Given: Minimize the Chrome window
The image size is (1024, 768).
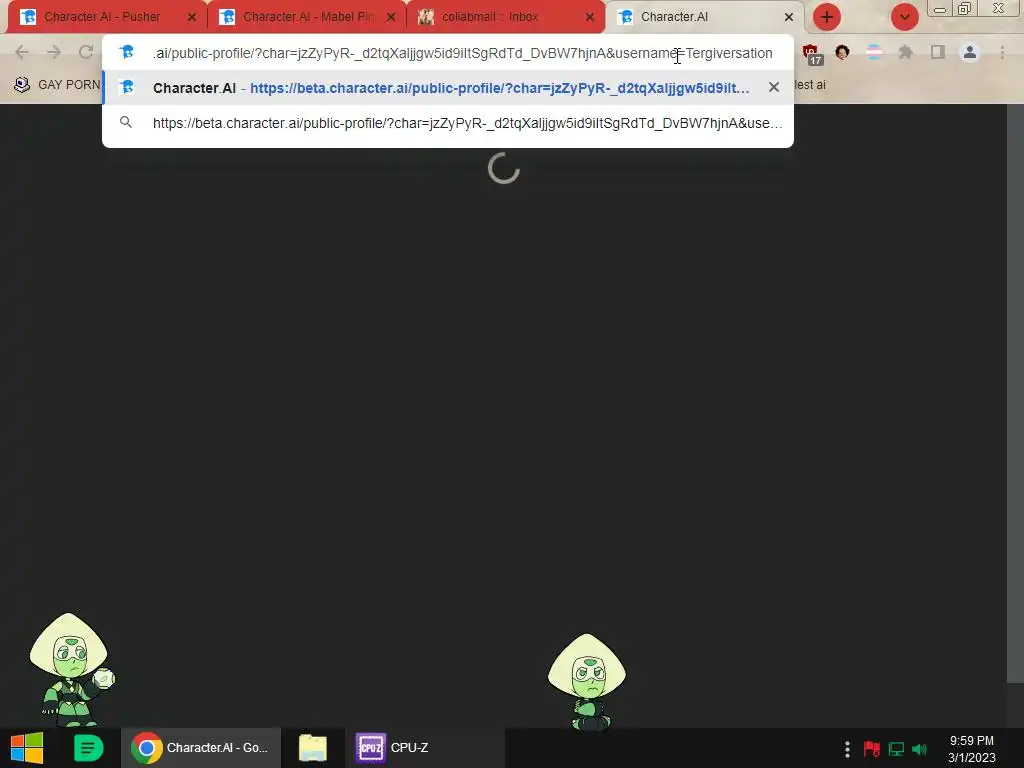Looking at the screenshot, I should coord(940,9).
